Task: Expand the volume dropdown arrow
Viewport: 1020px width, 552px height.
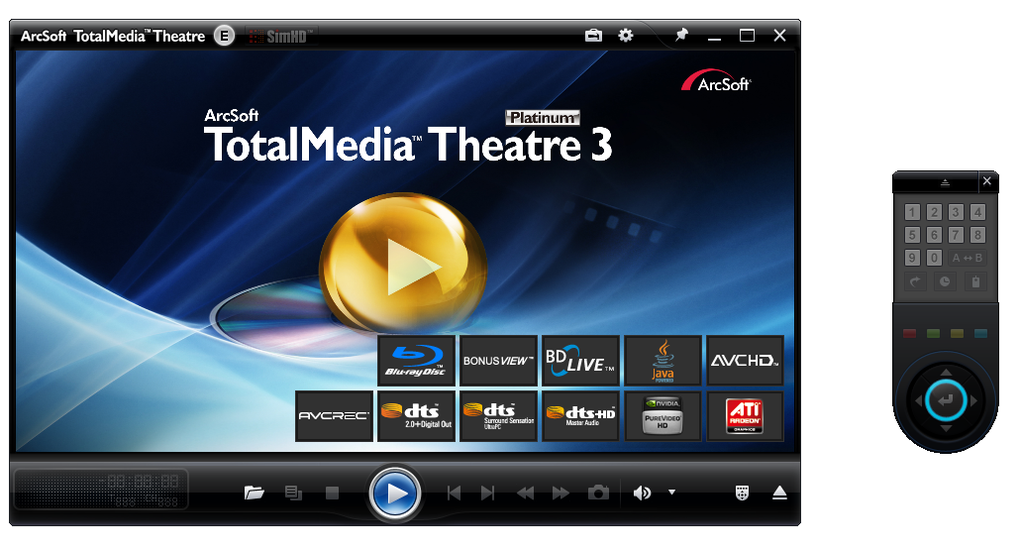Action: [672, 492]
